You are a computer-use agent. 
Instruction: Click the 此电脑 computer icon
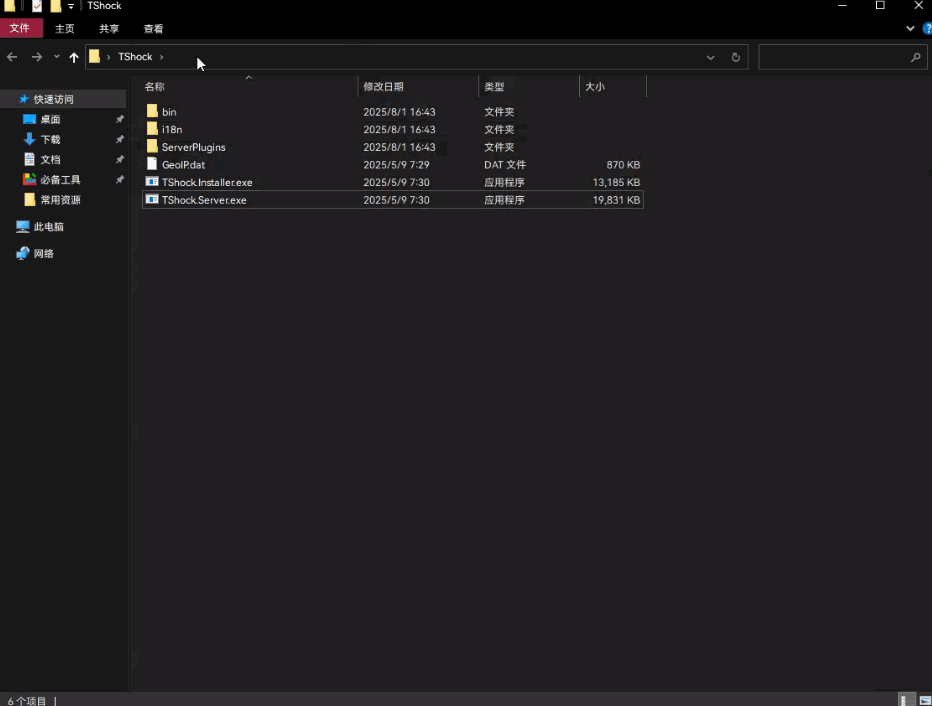point(23,226)
